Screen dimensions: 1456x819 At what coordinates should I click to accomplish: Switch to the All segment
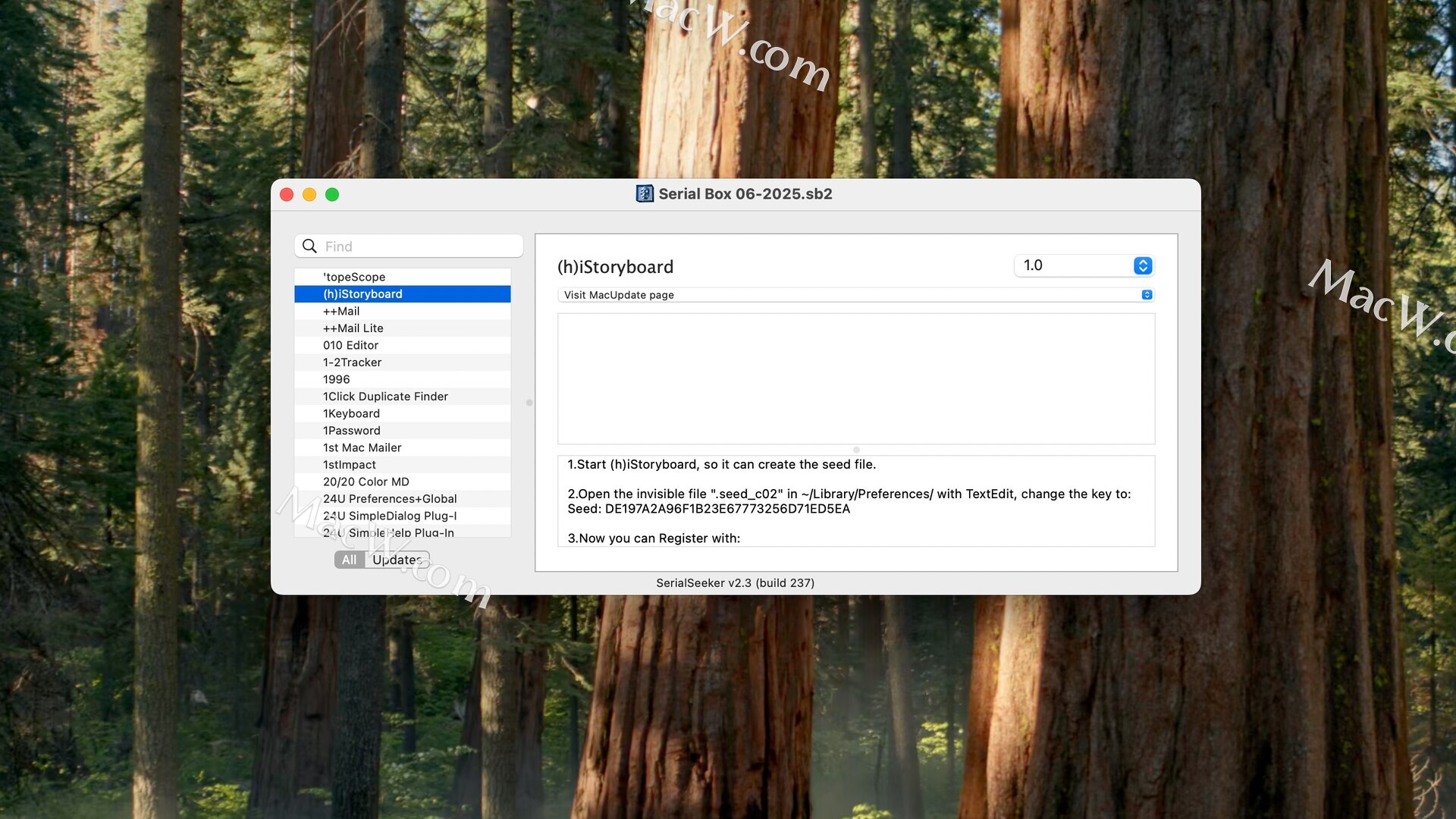point(349,560)
